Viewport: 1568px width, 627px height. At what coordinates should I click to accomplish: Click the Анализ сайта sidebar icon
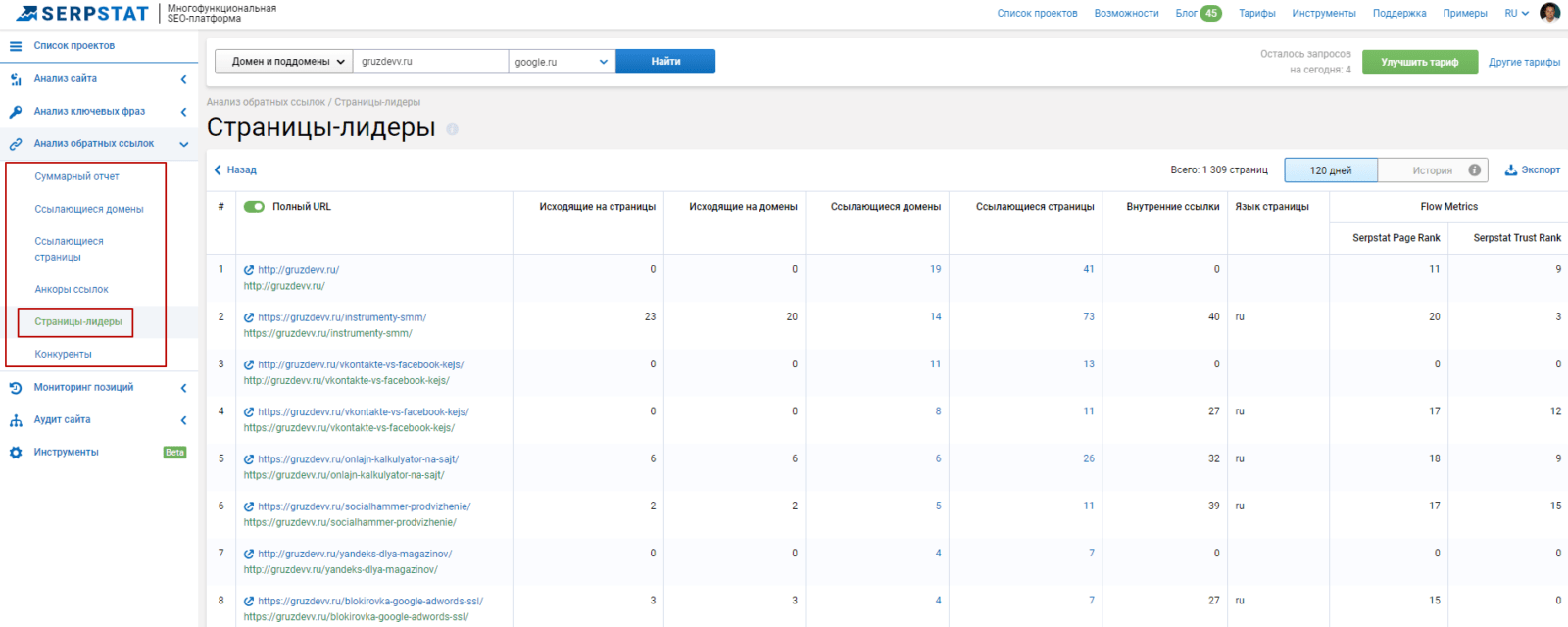tap(16, 79)
